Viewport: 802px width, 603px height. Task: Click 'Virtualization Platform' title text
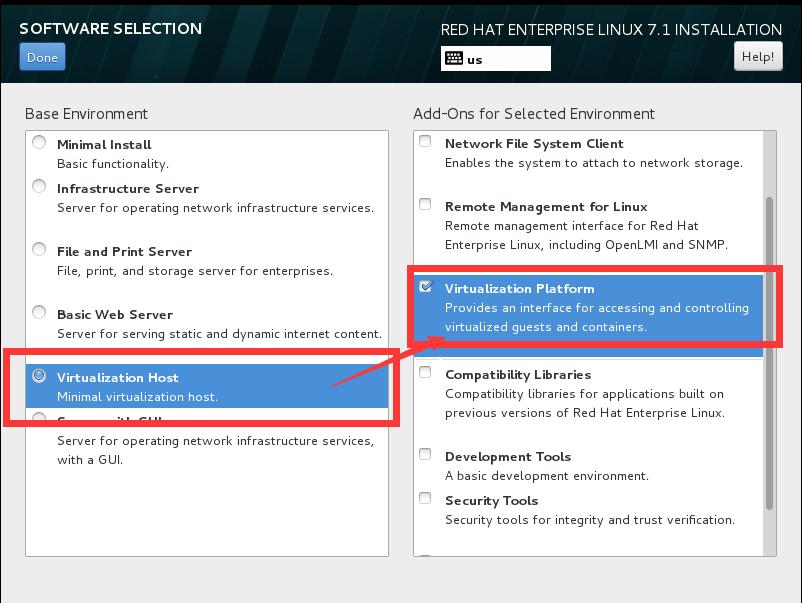click(x=520, y=288)
